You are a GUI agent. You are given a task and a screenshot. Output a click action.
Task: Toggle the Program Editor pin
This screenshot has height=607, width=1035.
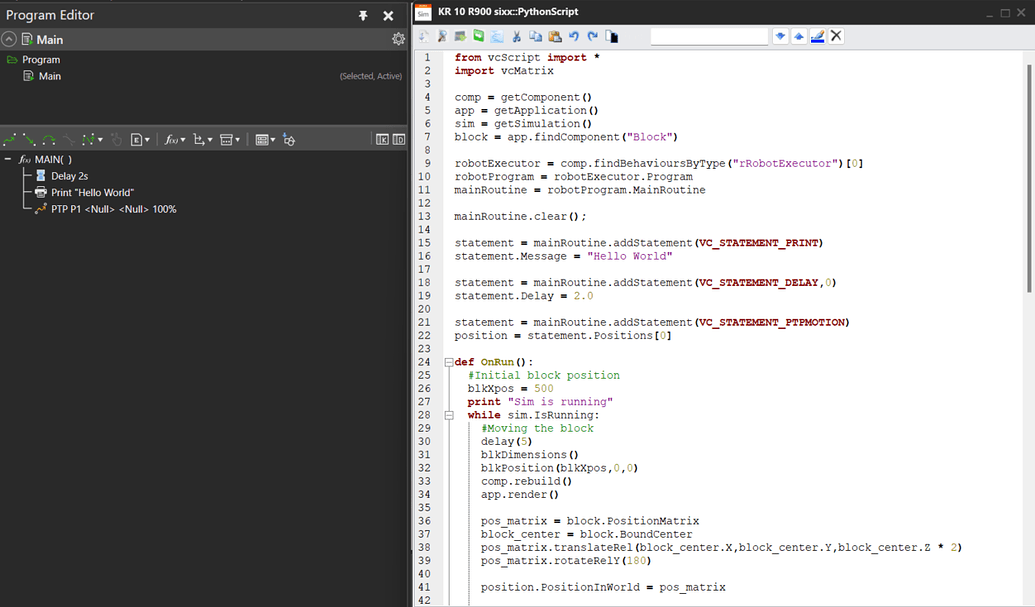coord(365,15)
